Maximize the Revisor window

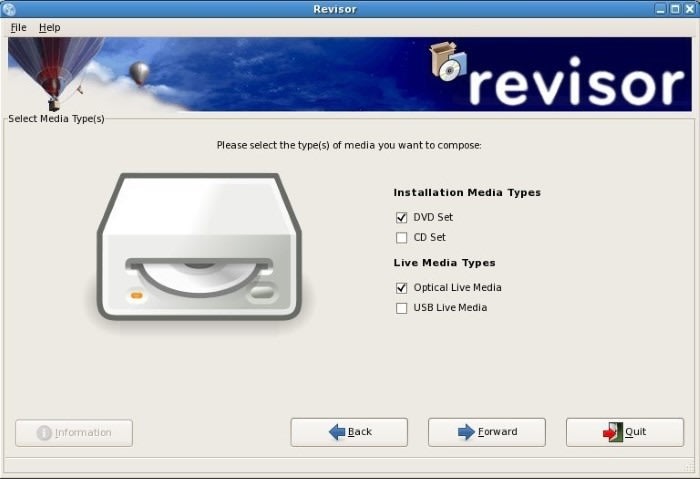[x=675, y=9]
